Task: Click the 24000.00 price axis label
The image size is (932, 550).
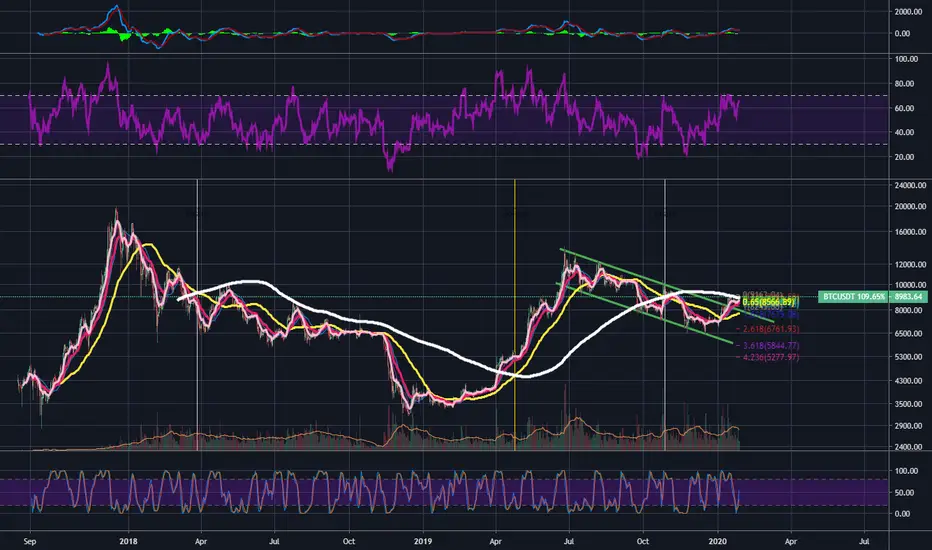Action: tap(910, 186)
